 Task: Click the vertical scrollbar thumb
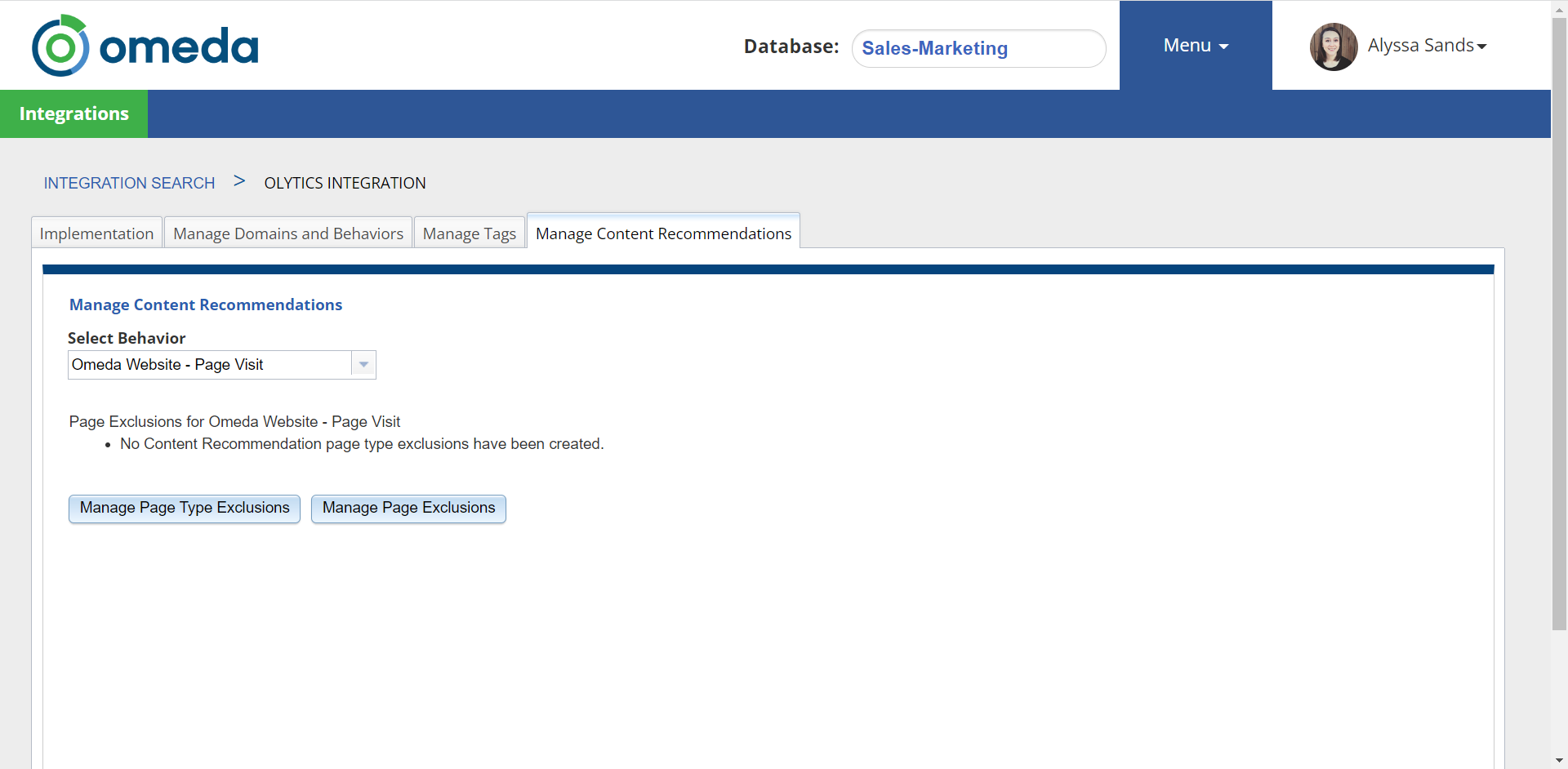tap(1559, 327)
